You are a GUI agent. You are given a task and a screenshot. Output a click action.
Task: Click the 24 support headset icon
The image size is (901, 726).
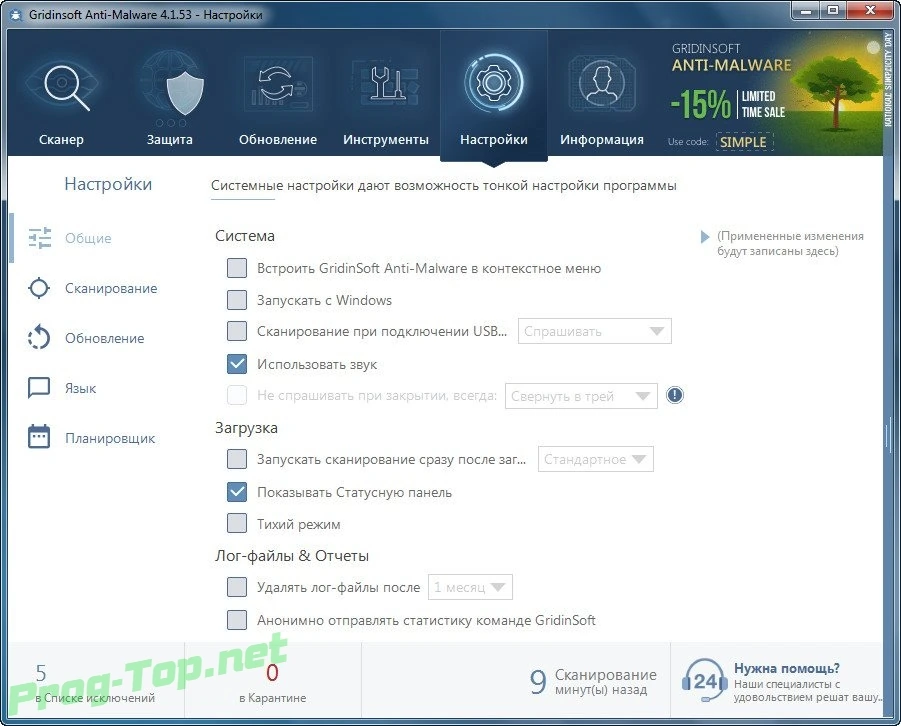click(704, 681)
